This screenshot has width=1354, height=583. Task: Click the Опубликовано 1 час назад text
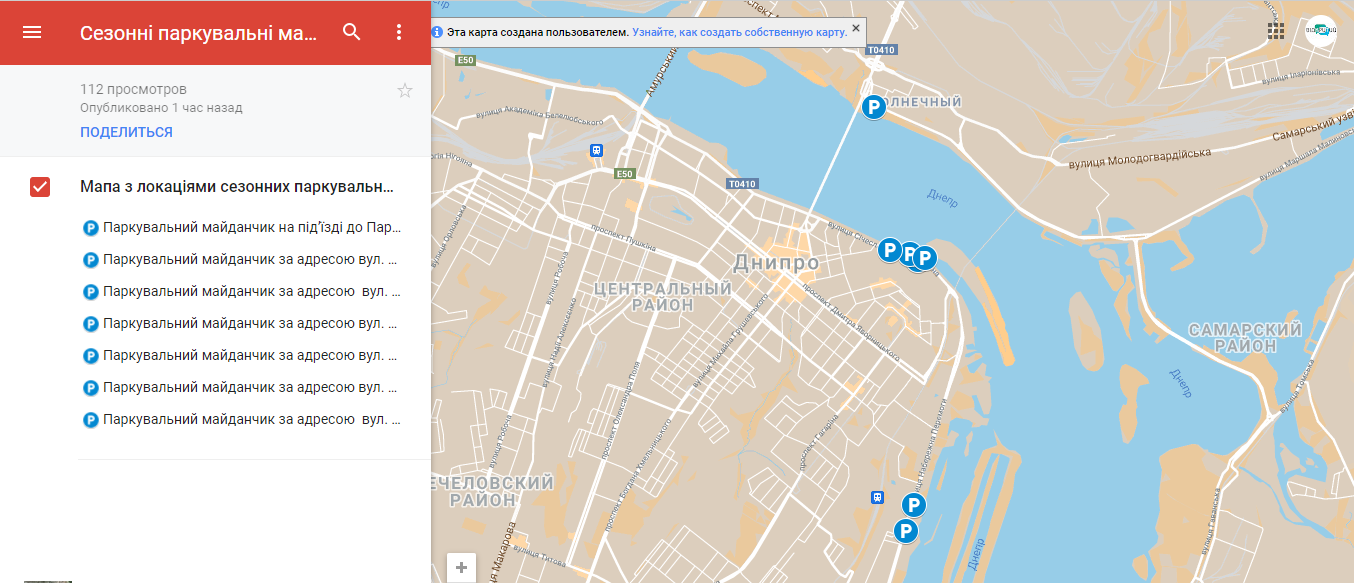161,107
